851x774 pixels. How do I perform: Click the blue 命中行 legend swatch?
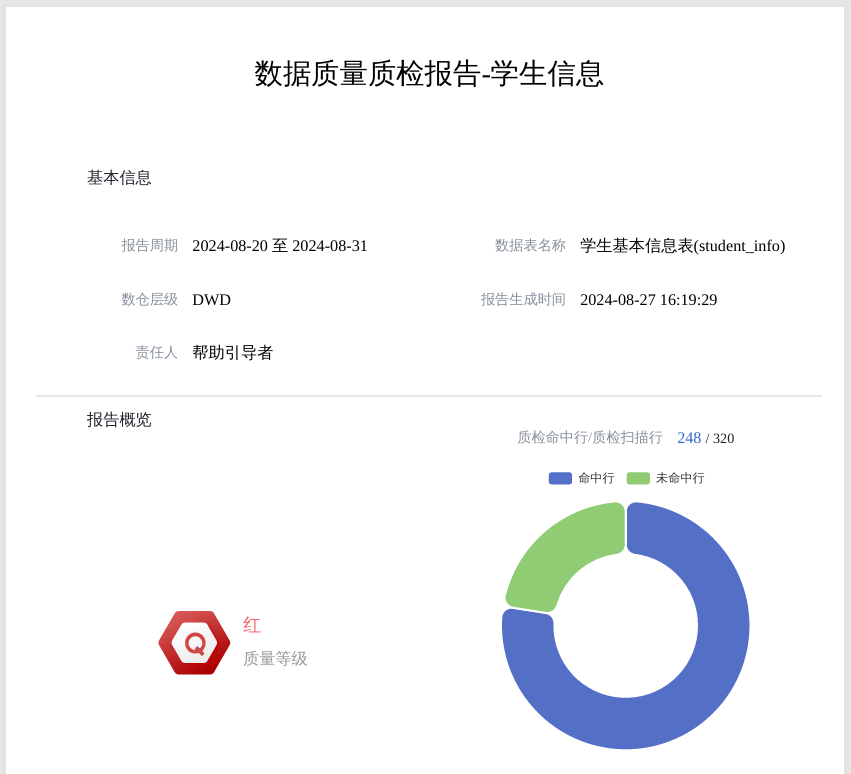point(560,478)
